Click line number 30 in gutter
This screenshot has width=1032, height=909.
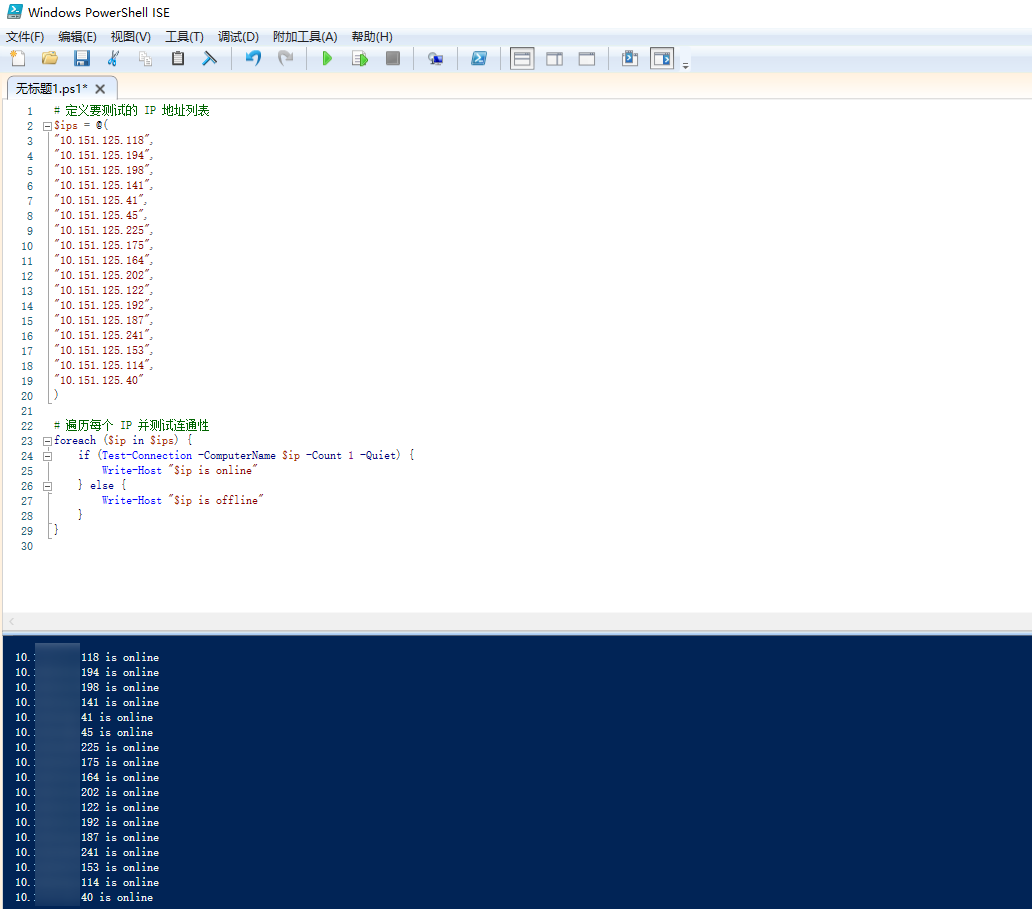click(x=27, y=546)
